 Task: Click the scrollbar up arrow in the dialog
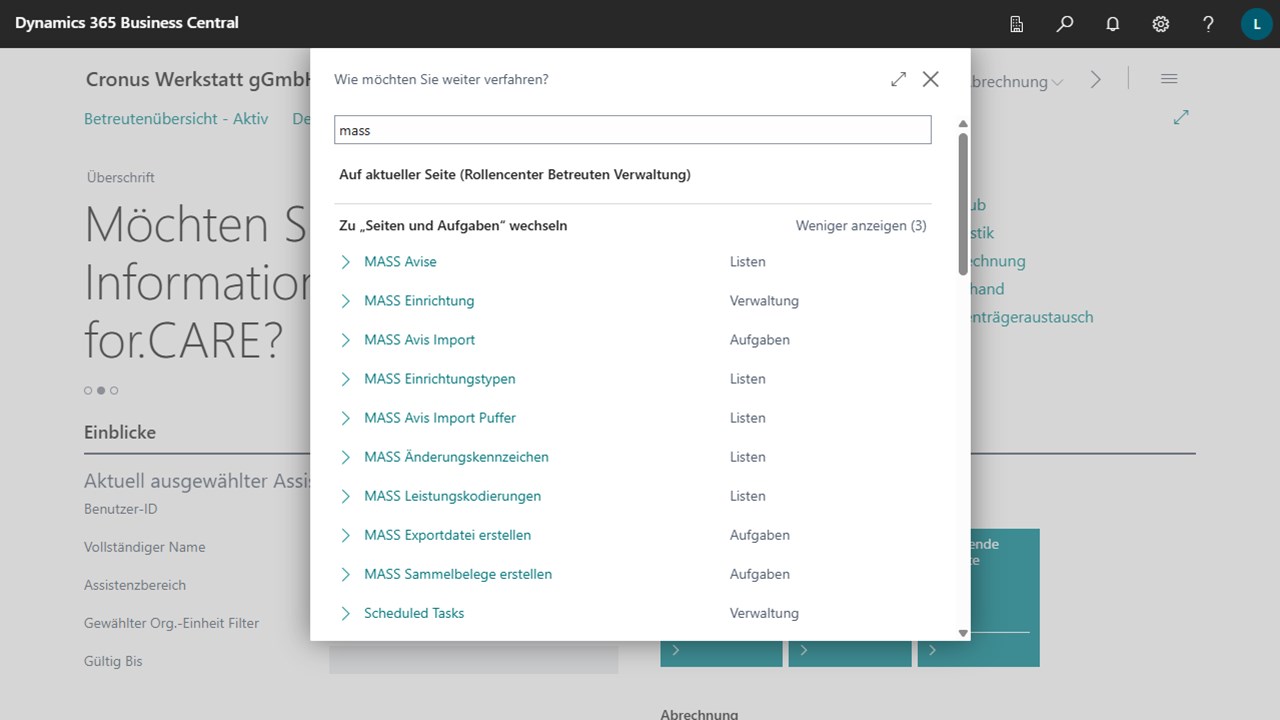(x=963, y=124)
